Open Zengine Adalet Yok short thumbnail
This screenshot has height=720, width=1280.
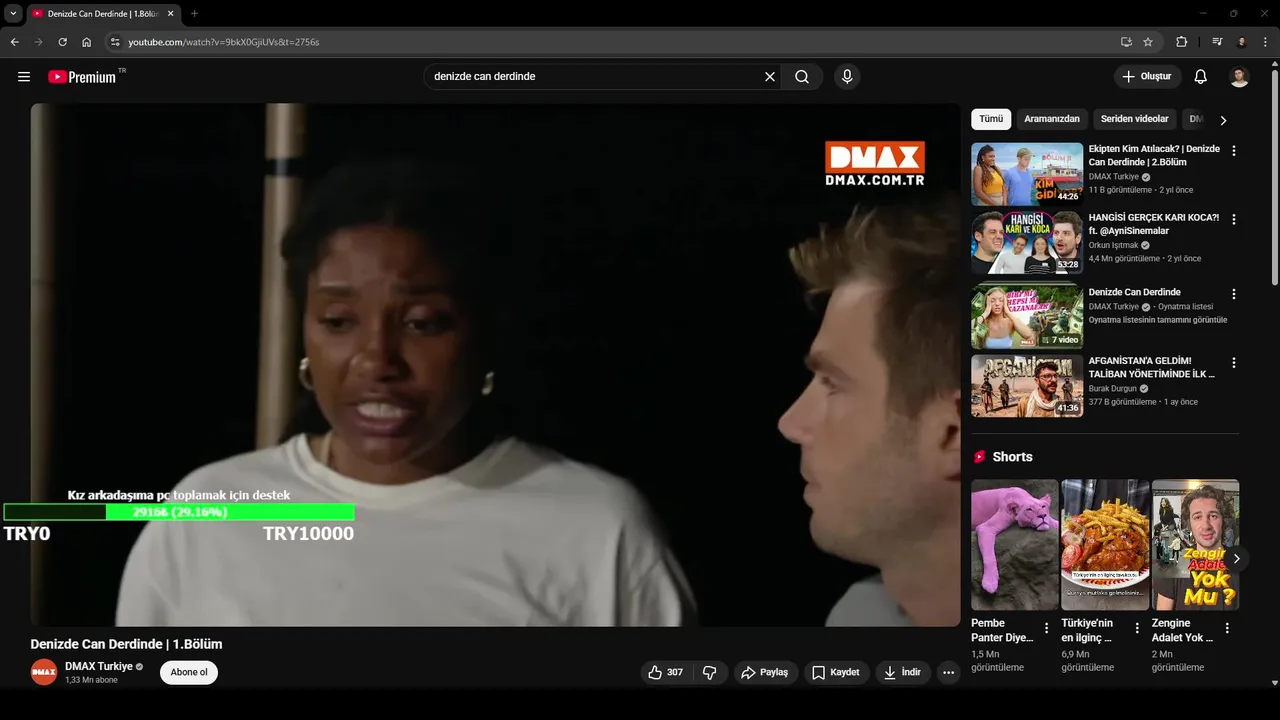[1195, 545]
